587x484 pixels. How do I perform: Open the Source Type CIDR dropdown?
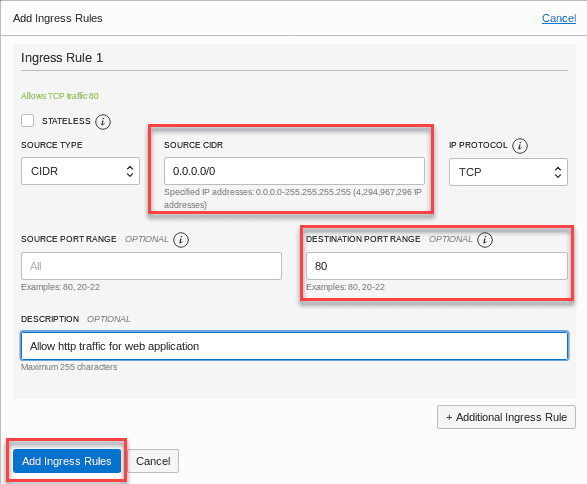80,171
